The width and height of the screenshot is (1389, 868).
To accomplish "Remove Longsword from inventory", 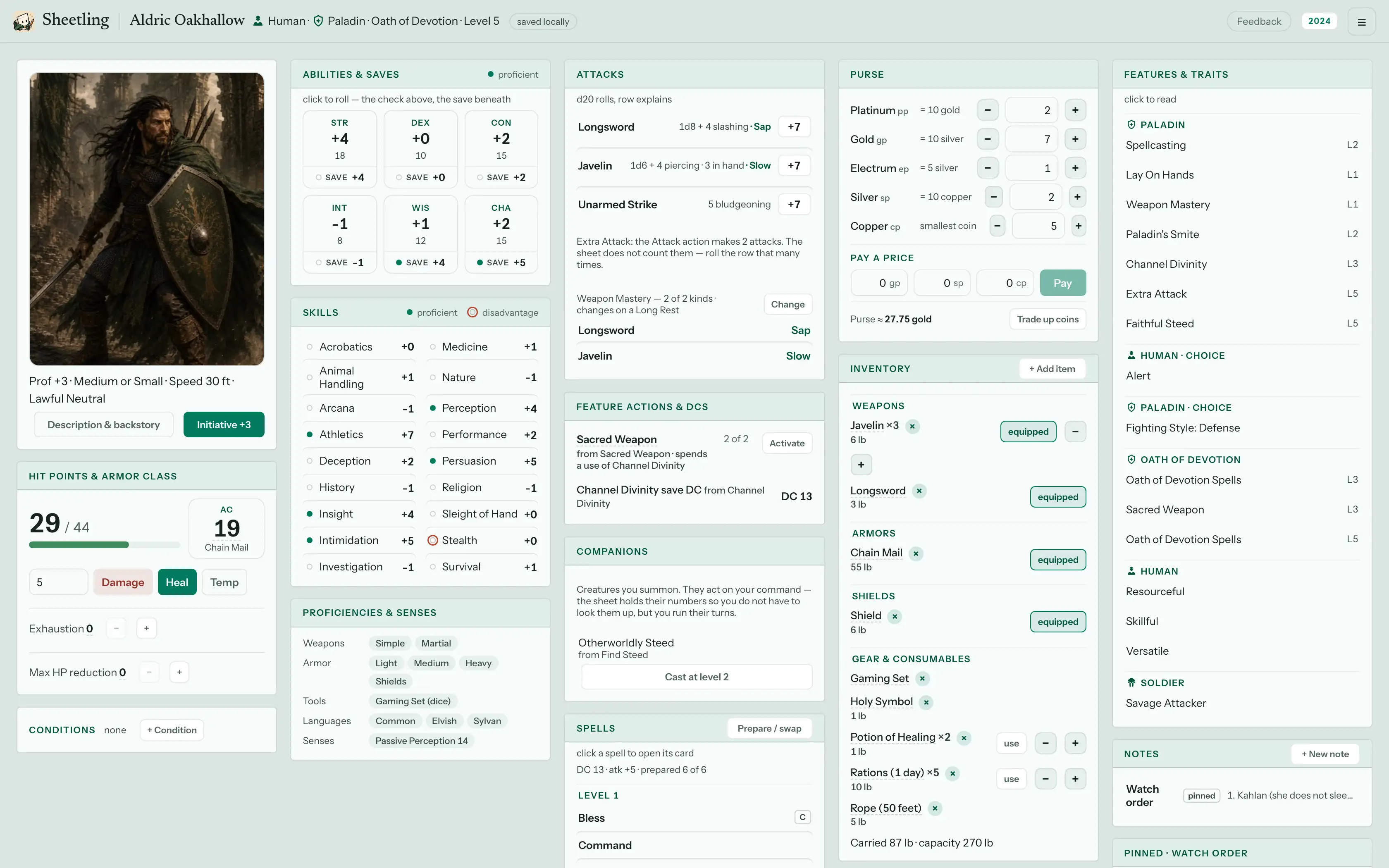I will (x=919, y=491).
